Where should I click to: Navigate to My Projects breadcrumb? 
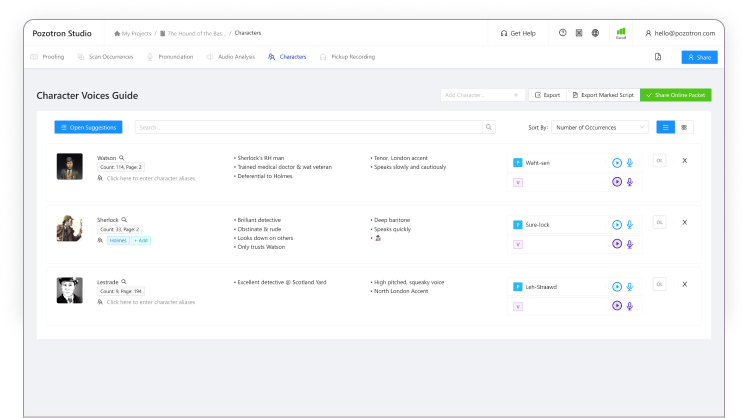pos(132,33)
